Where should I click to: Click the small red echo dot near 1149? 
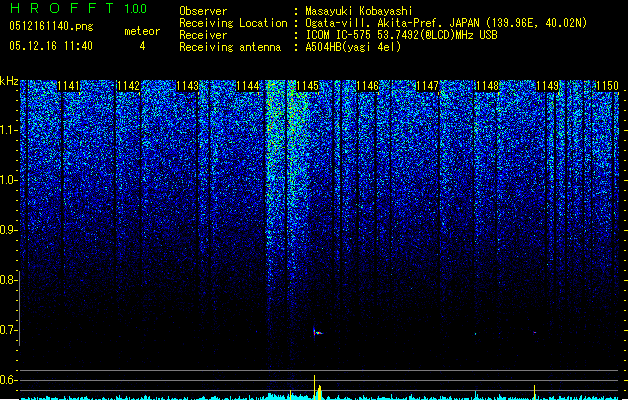pyautogui.click(x=535, y=333)
